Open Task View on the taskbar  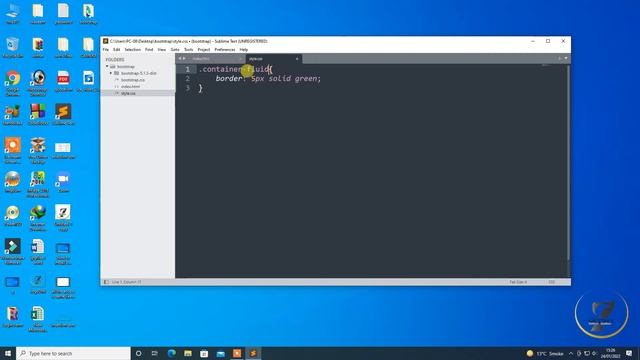point(155,353)
